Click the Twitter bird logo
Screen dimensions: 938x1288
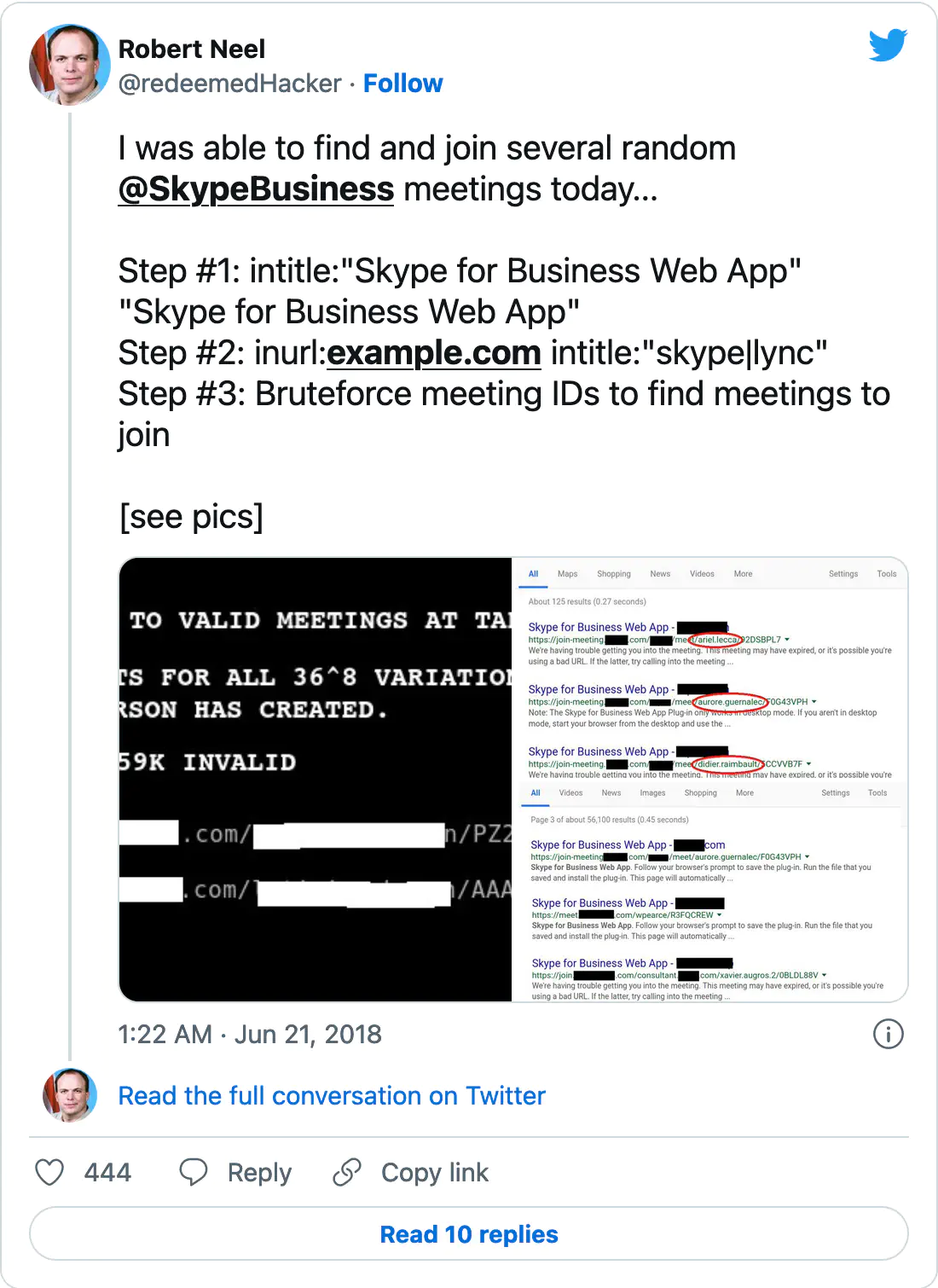888,45
